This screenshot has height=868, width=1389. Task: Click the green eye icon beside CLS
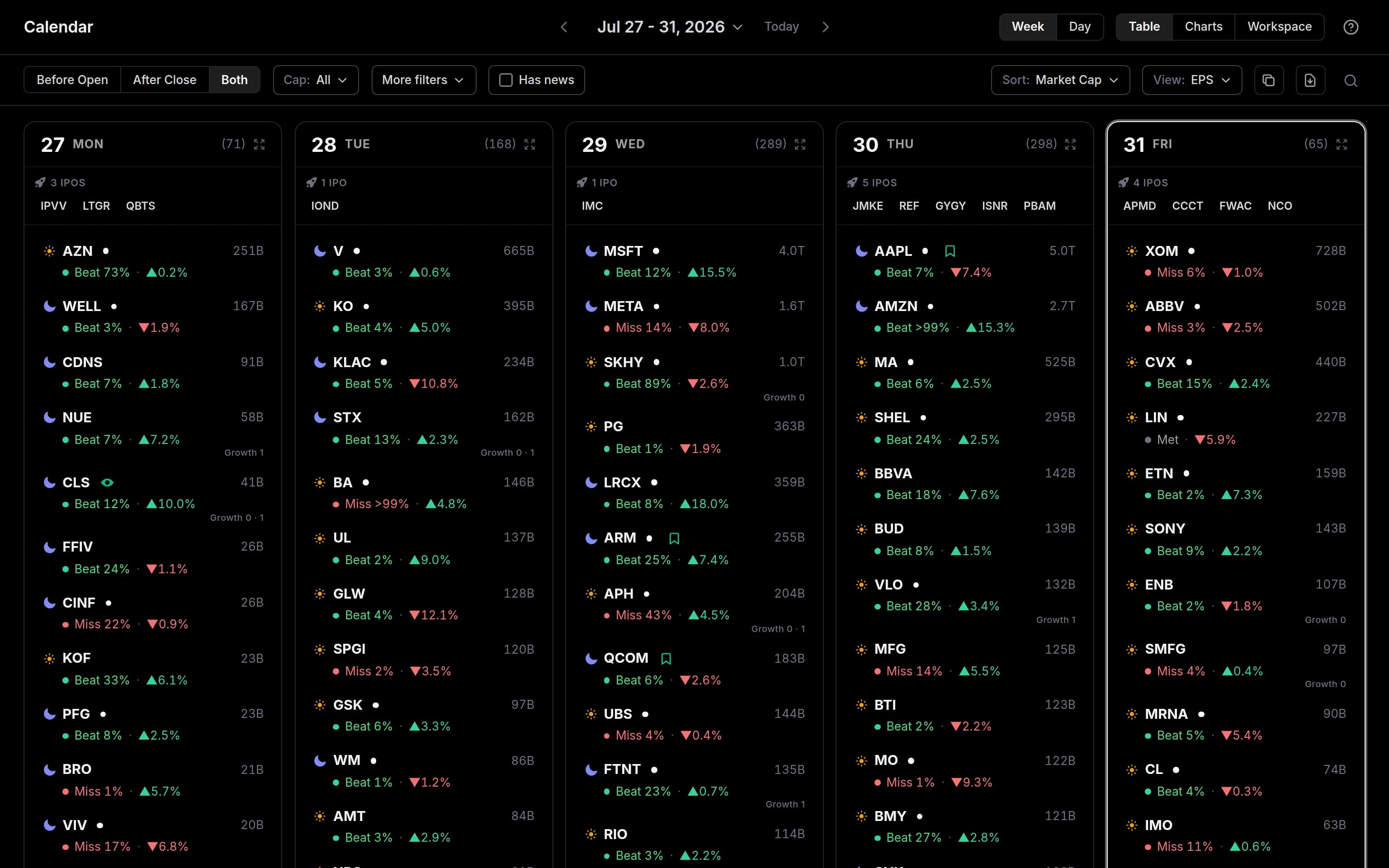point(107,483)
